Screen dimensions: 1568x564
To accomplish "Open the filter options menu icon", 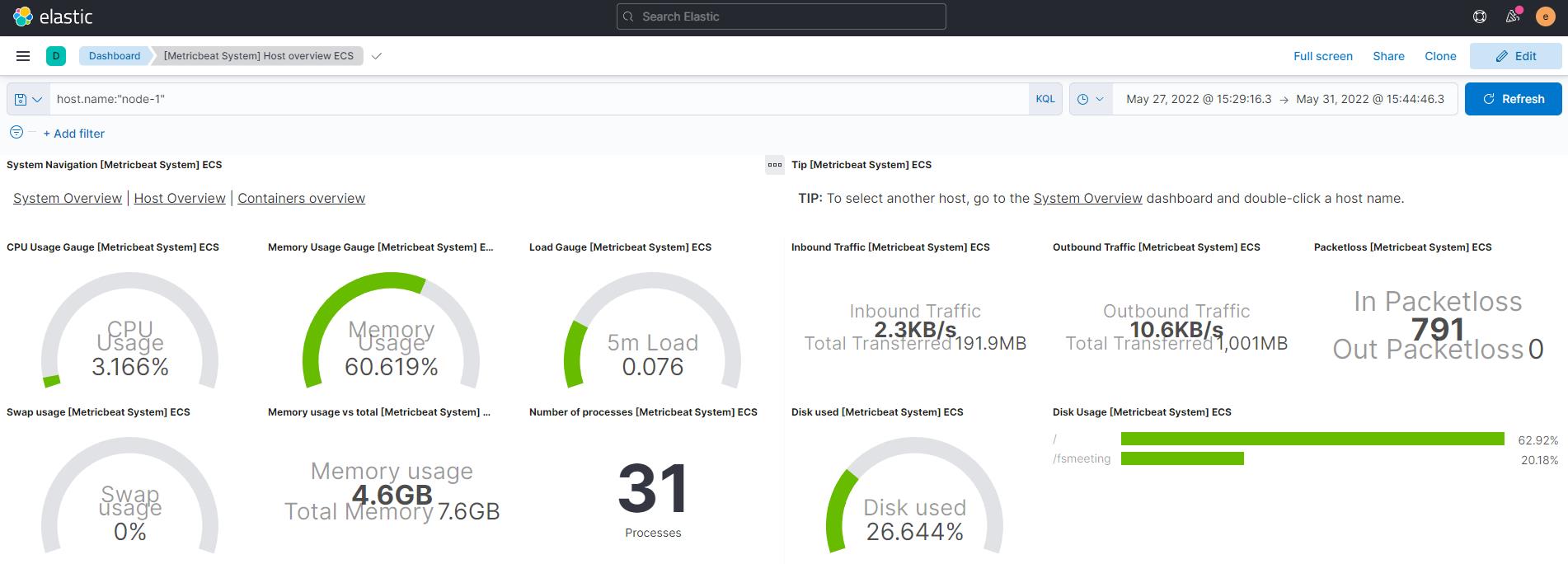I will tap(16, 132).
